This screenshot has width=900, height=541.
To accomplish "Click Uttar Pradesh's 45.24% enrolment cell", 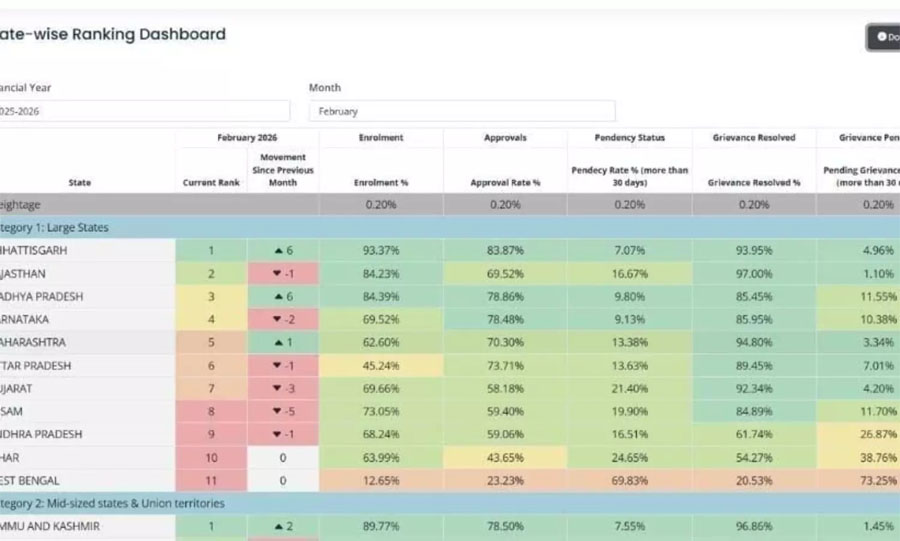I will tap(381, 365).
